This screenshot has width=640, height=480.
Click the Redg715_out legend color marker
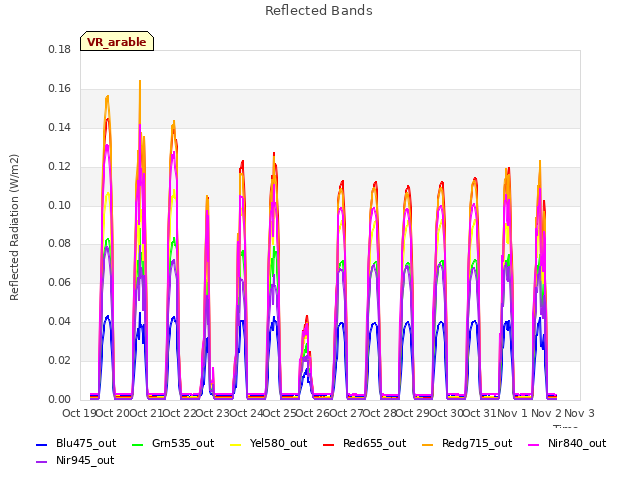[428, 444]
